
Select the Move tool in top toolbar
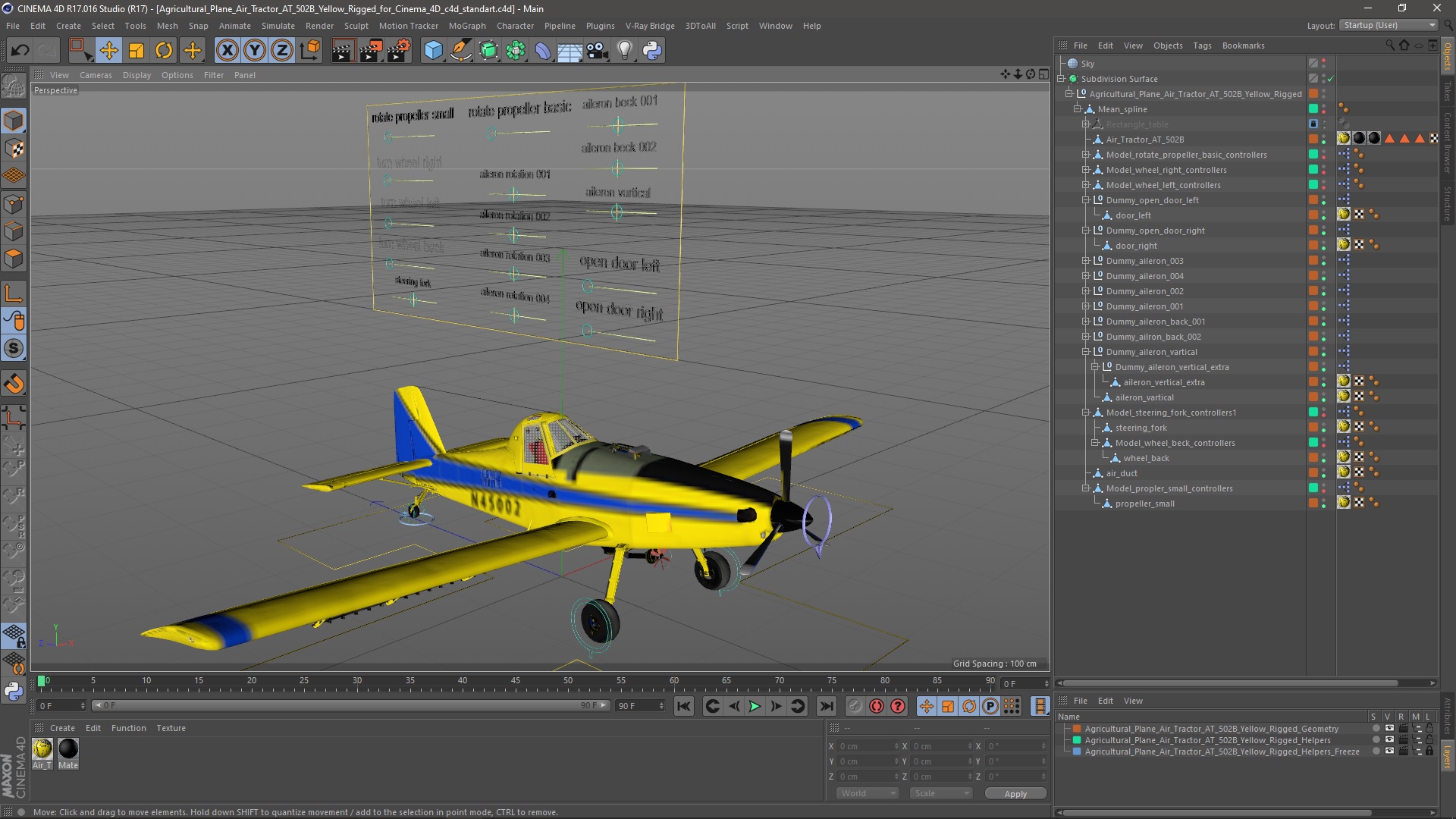[x=108, y=51]
